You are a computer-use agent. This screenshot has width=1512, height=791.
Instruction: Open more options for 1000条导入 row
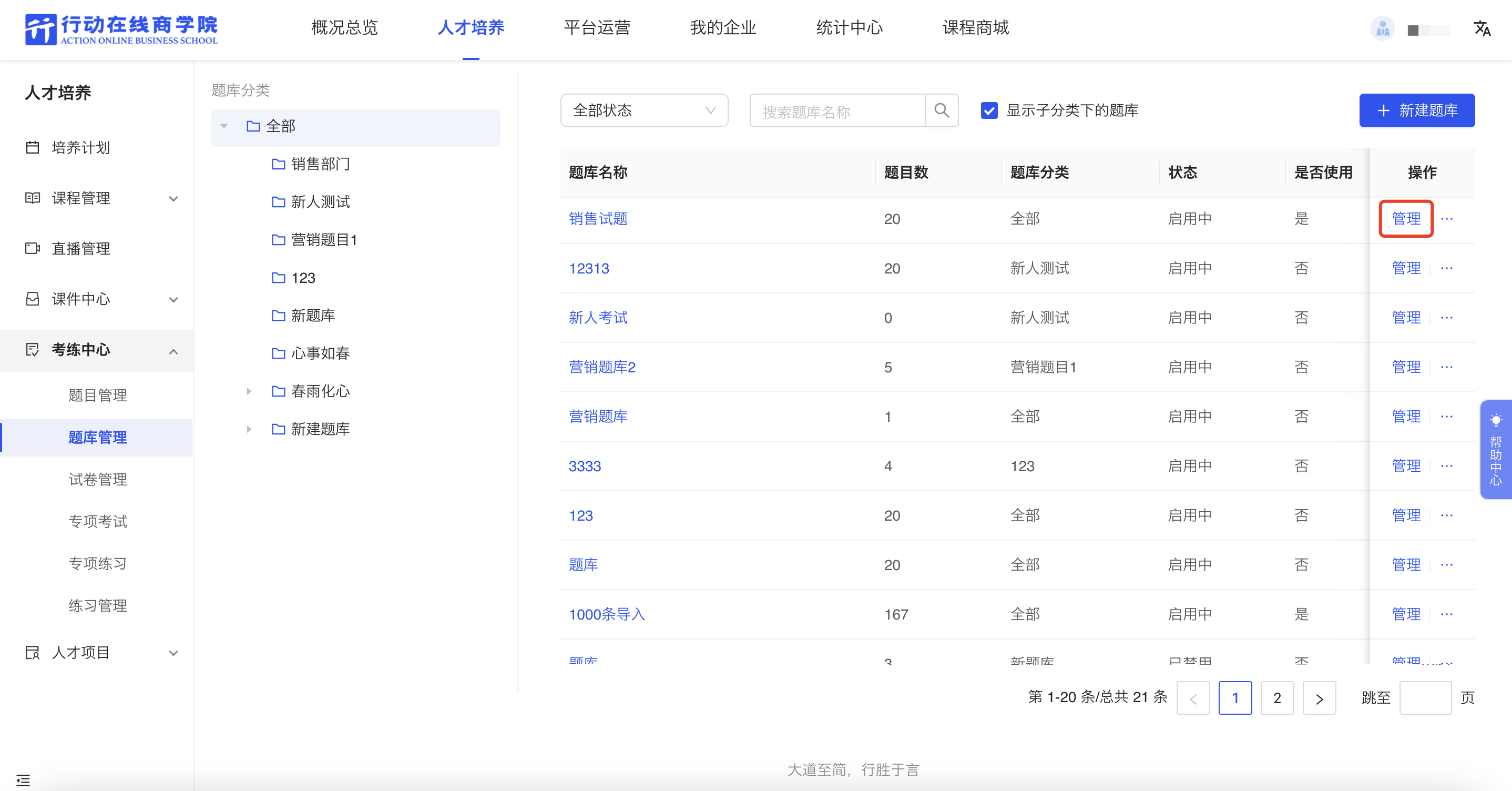click(x=1447, y=614)
